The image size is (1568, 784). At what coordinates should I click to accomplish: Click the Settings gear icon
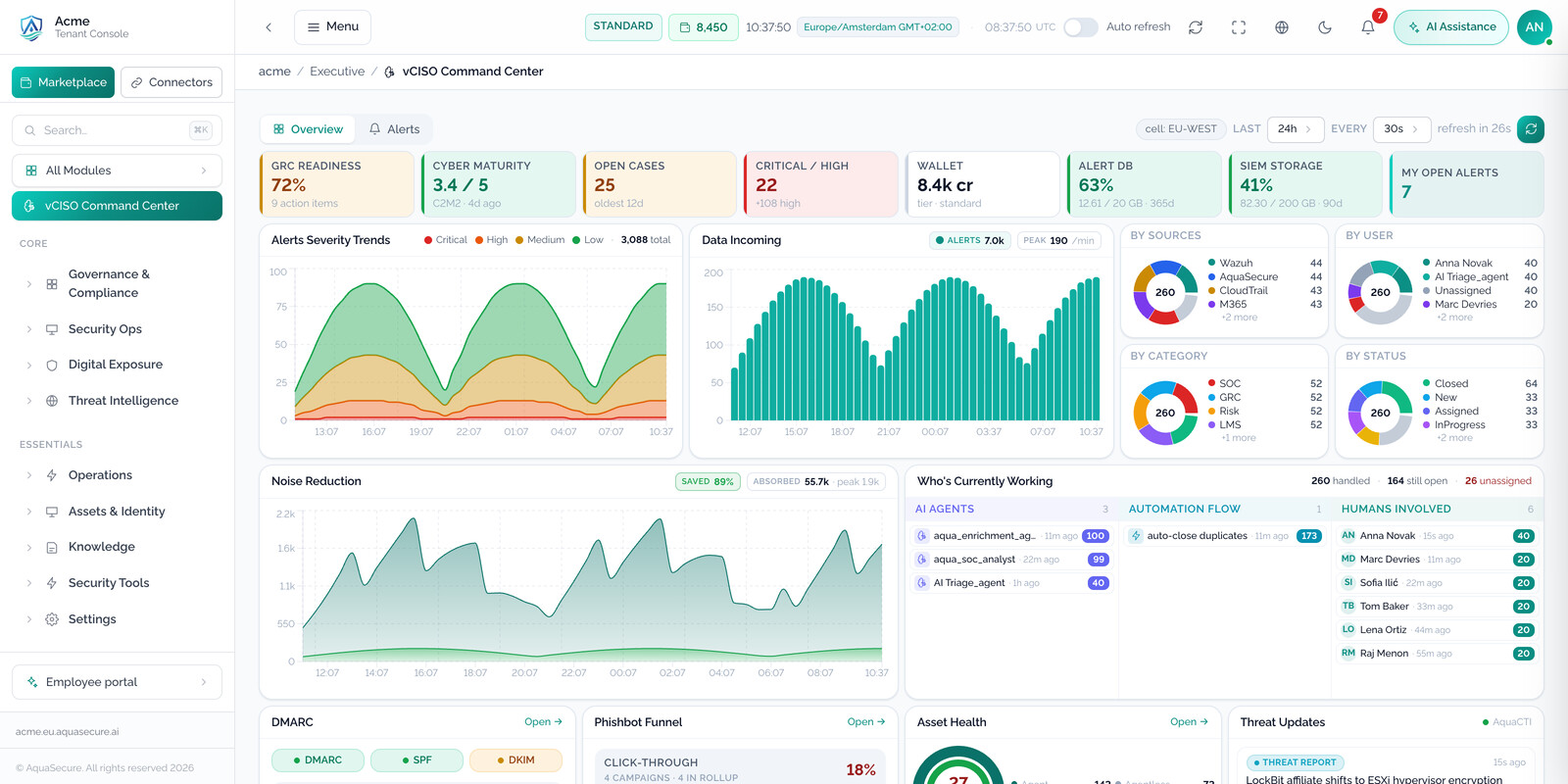(x=52, y=619)
